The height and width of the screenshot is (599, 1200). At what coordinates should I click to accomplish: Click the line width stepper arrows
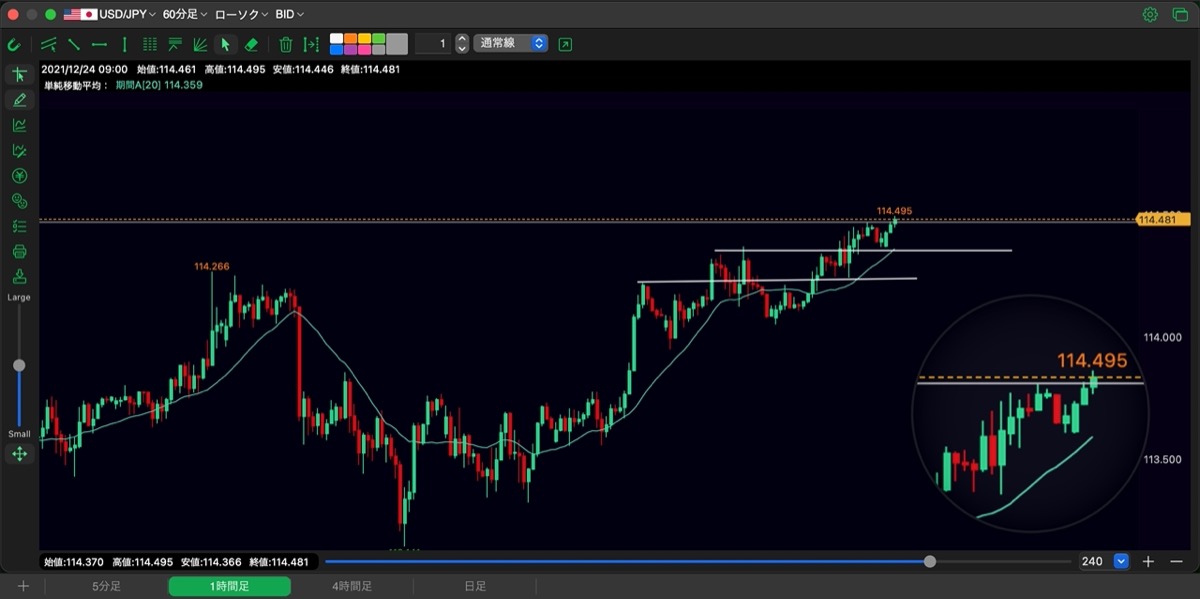[461, 44]
